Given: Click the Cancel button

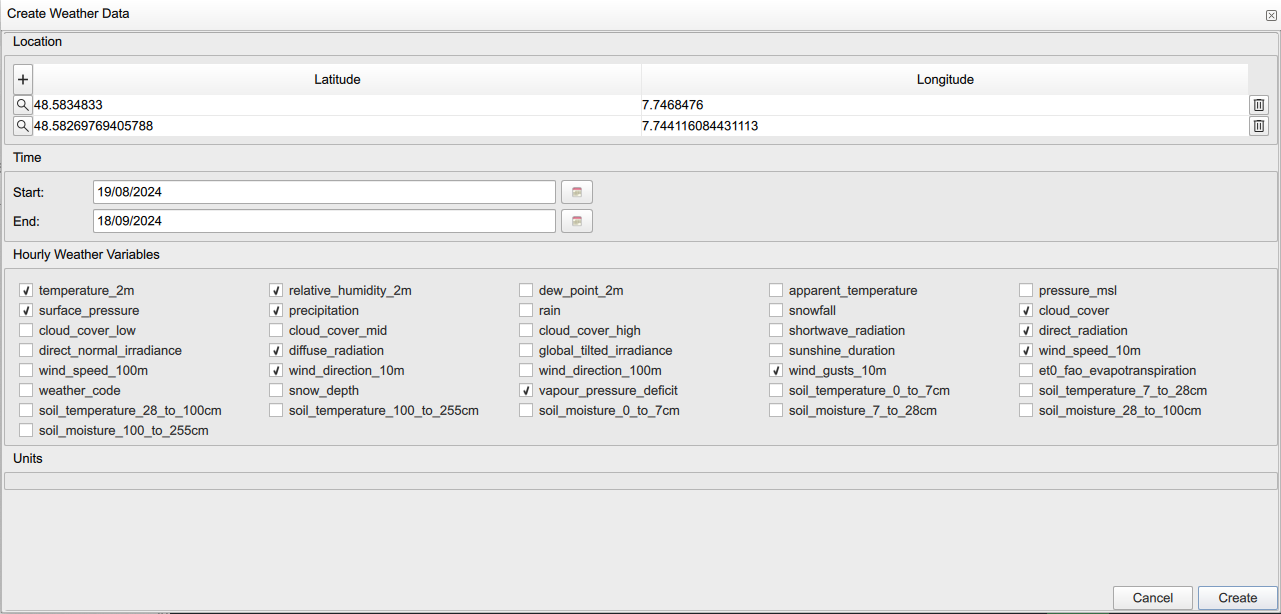Looking at the screenshot, I should [x=1152, y=597].
